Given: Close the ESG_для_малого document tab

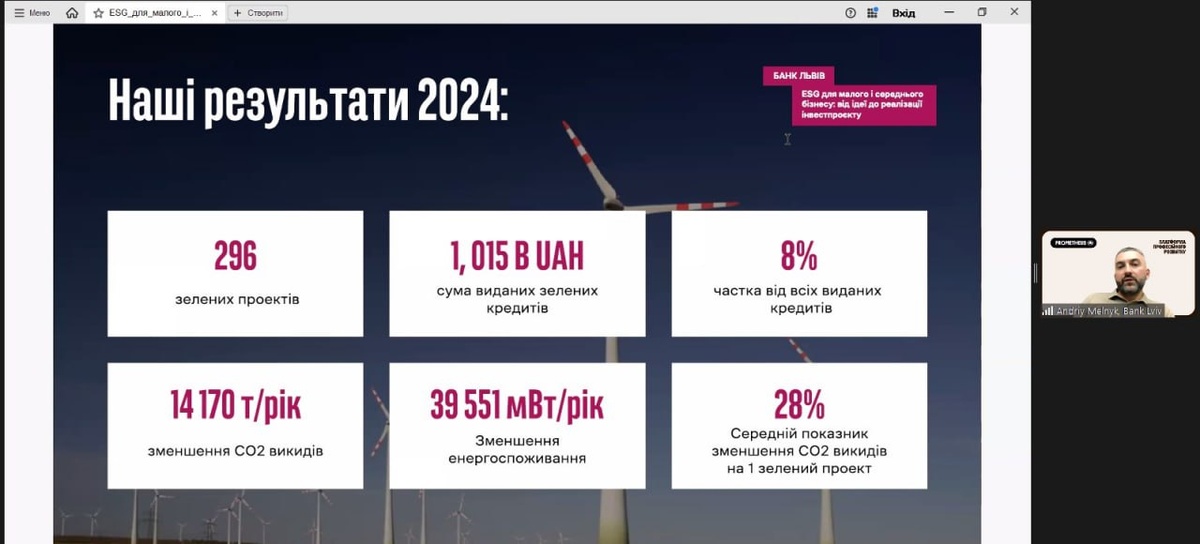Looking at the screenshot, I should 214,13.
